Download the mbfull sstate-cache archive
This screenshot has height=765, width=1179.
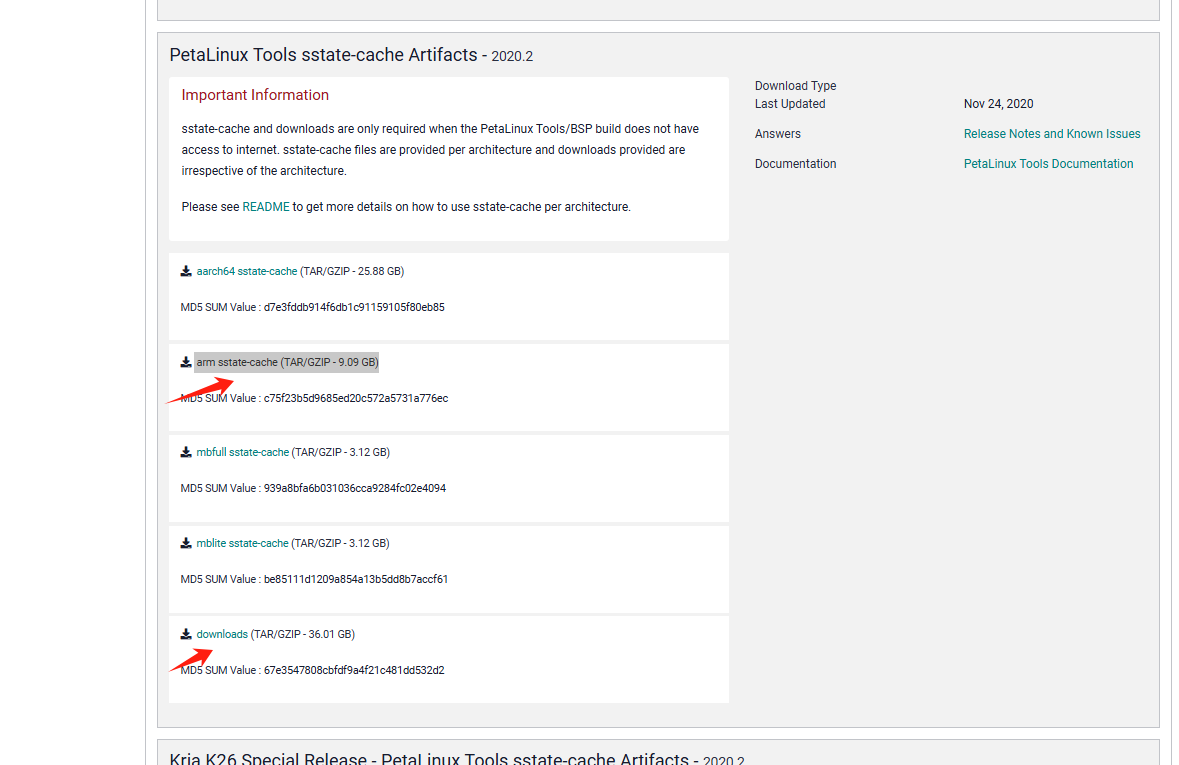[x=242, y=453]
